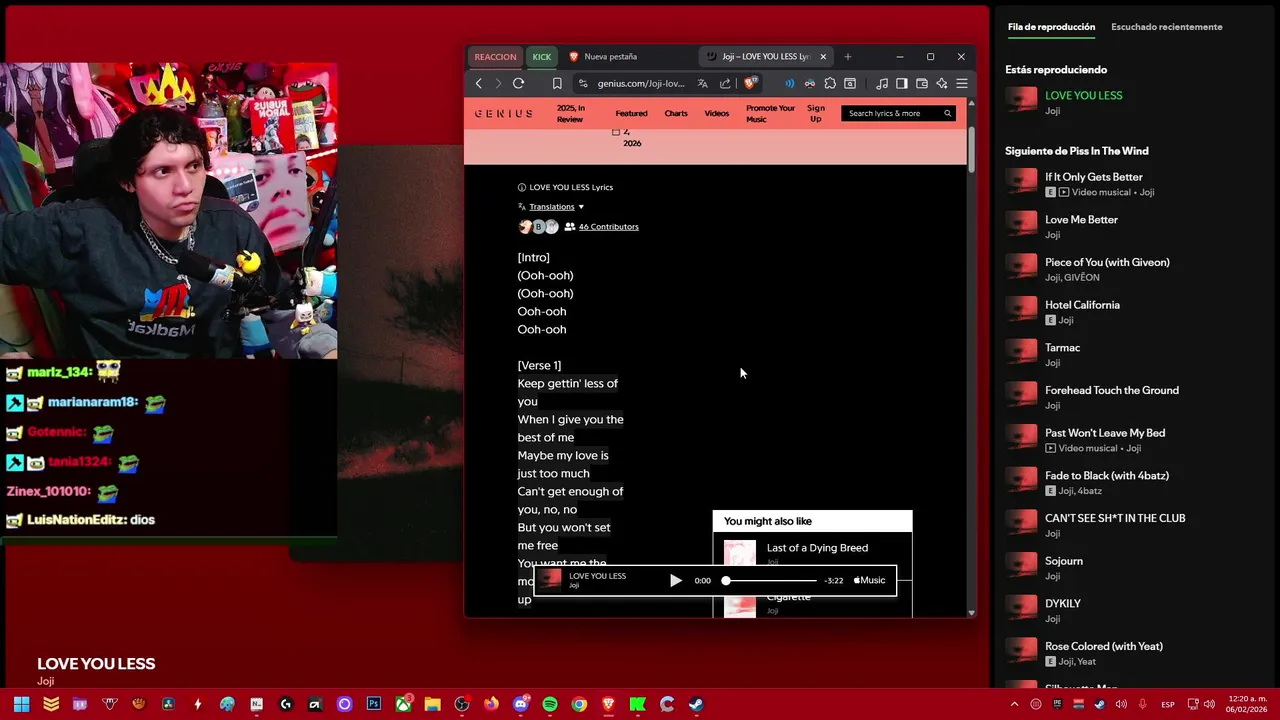Open the Brave playlist music-note icon
The image size is (1280, 720).
(x=881, y=84)
